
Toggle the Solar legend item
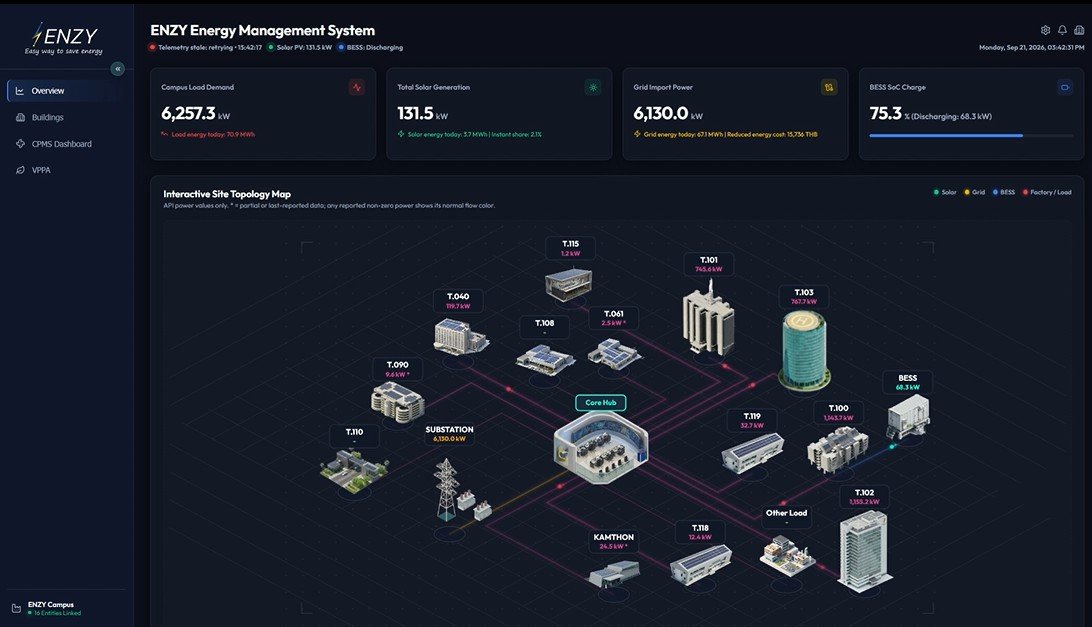click(x=945, y=192)
